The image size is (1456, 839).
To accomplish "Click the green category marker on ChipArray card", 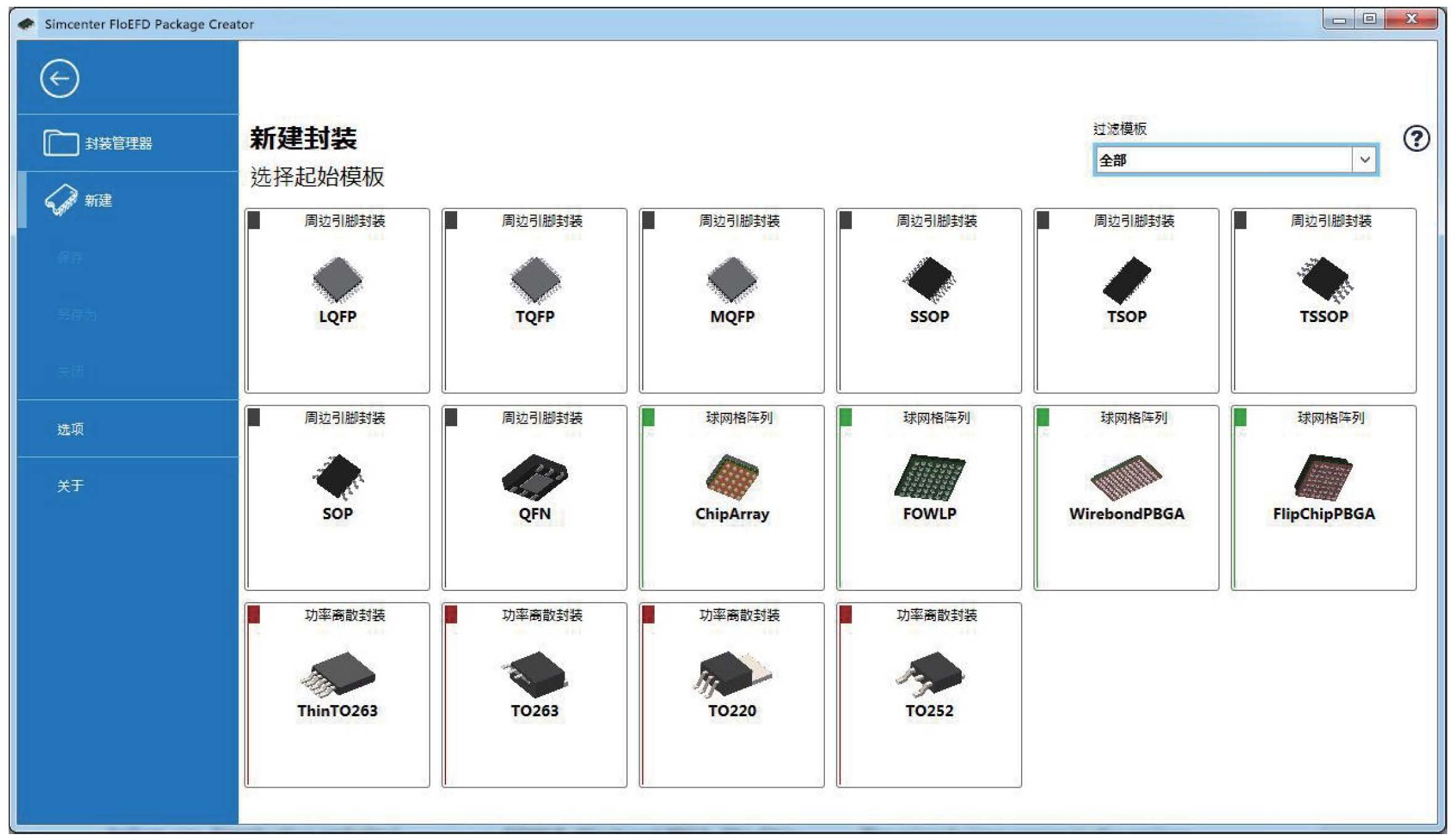I will pyautogui.click(x=648, y=417).
